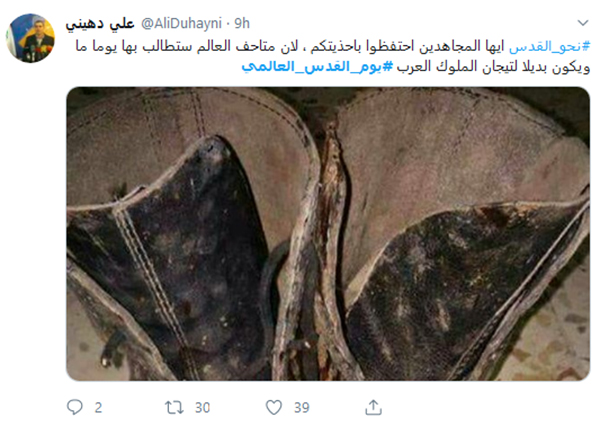Viewport: 600px width, 426px height.
Task: Click the like count 39
Action: 302,408
